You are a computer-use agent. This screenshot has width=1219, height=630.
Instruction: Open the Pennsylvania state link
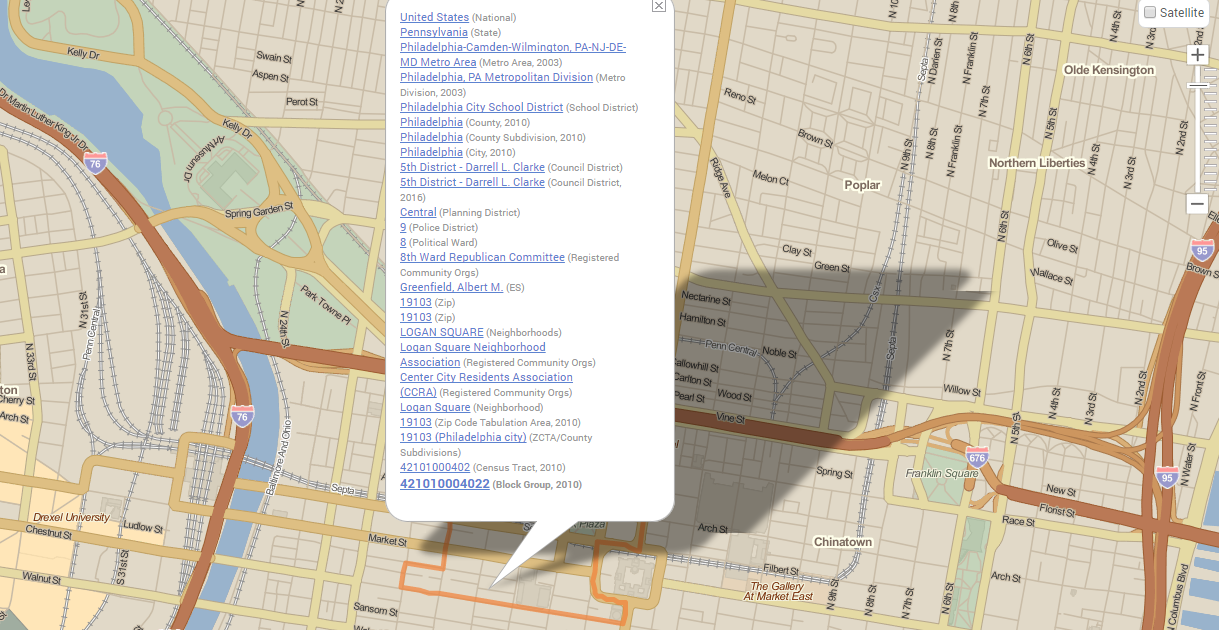click(434, 32)
